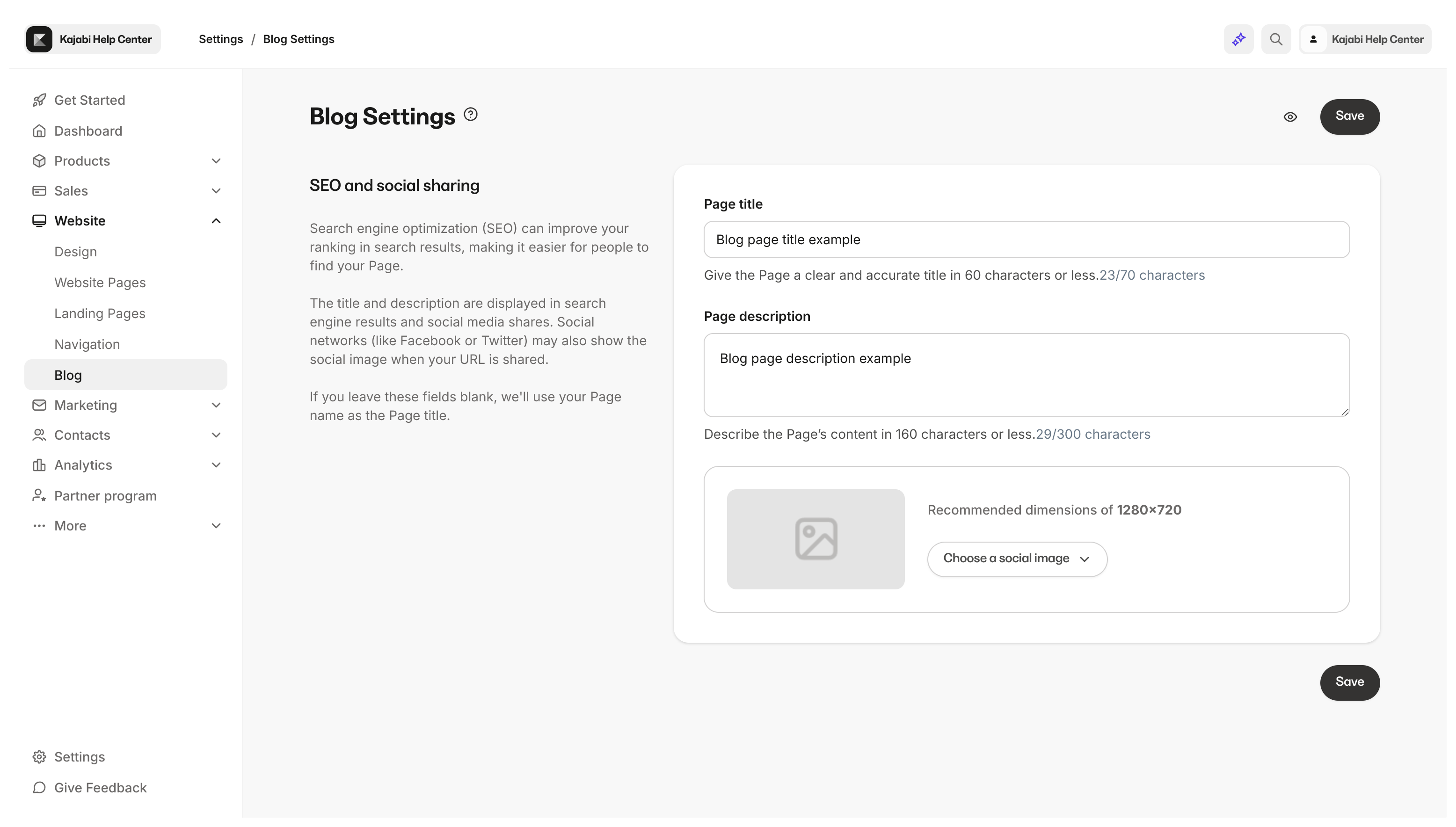Expand the Products section
Viewport: 1456px width, 827px height.
(x=216, y=161)
